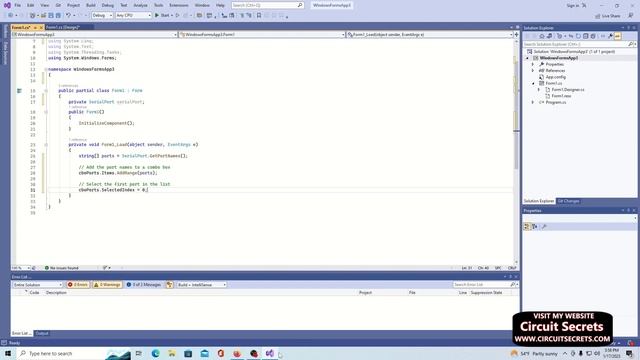Toggle the 0 Errors filter
Screen dimensions: 640x360
pyautogui.click(x=78, y=284)
